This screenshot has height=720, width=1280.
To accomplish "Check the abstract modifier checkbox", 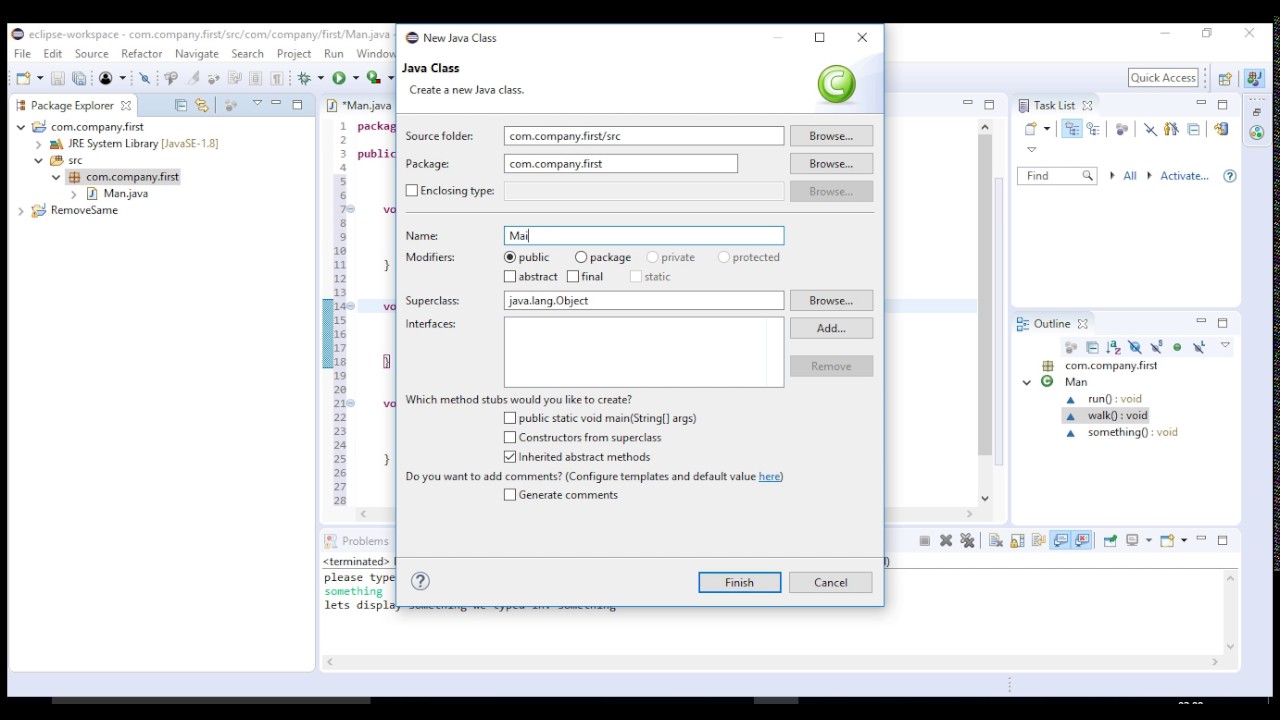I will 510,276.
